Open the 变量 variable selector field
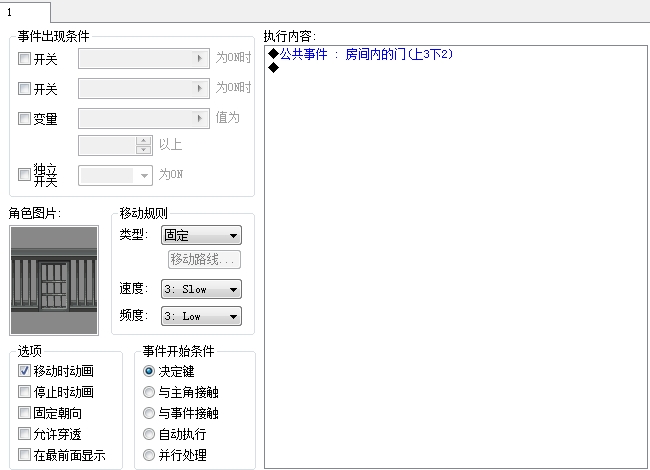Viewport: 650px width, 470px height. pos(144,119)
